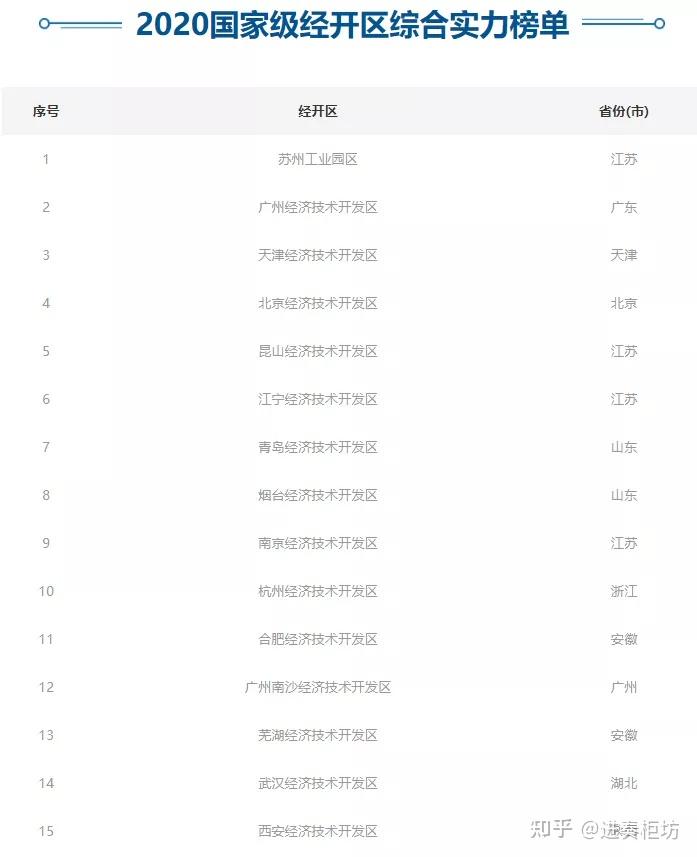
Task: Click the 天津经济技术开发区 row name
Action: point(318,255)
